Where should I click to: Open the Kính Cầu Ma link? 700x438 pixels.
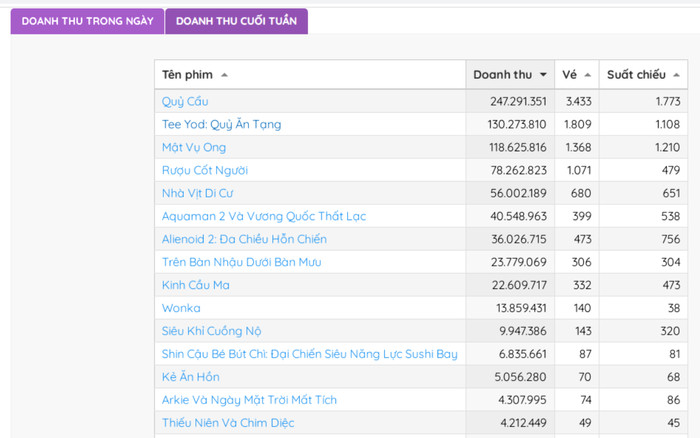(x=196, y=285)
